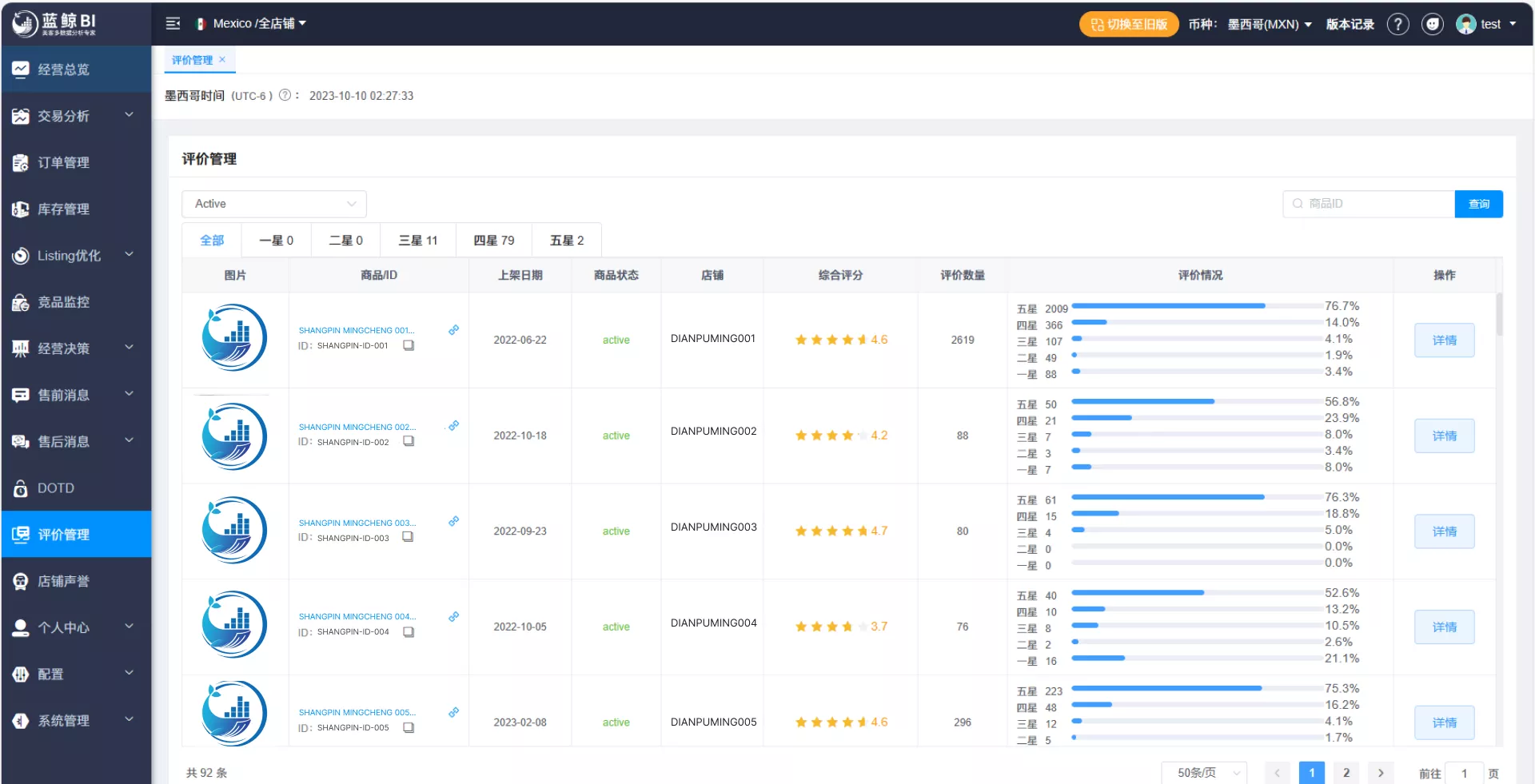Expand the 系统管理 menu chevron

click(129, 719)
